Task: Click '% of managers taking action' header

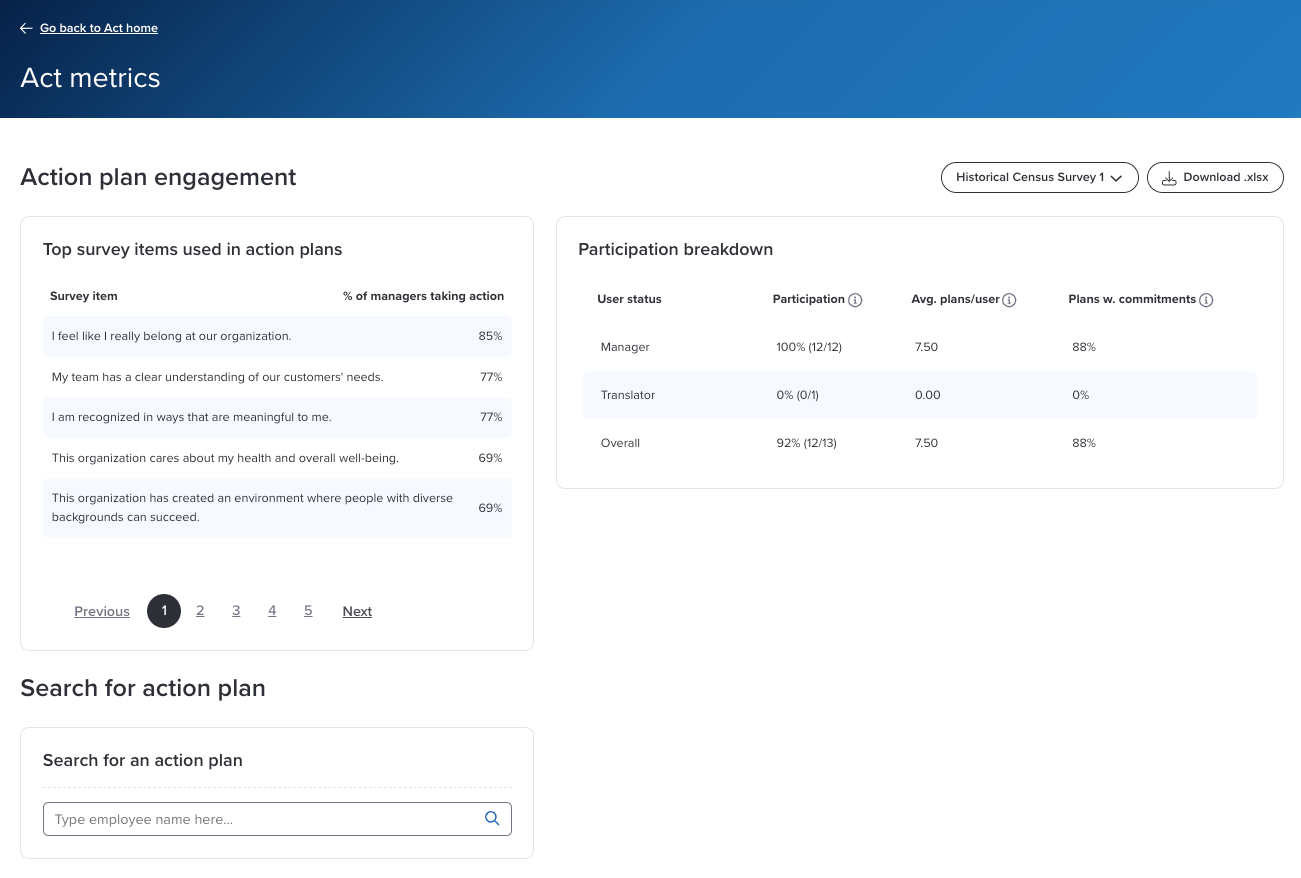Action: pos(423,296)
